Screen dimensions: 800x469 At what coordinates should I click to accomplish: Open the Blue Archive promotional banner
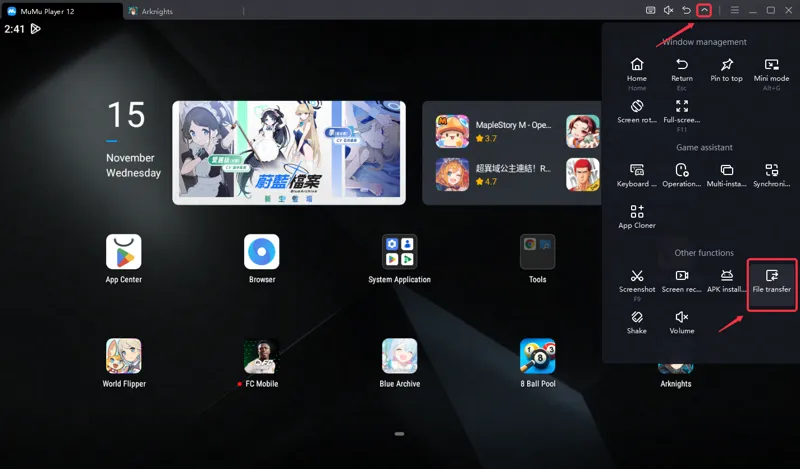pos(289,153)
